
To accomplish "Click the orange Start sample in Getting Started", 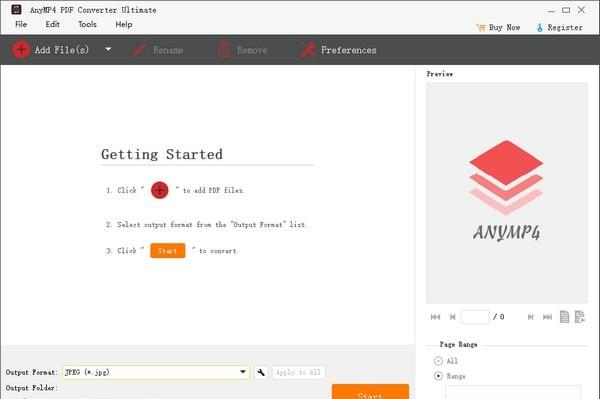I will click(168, 251).
